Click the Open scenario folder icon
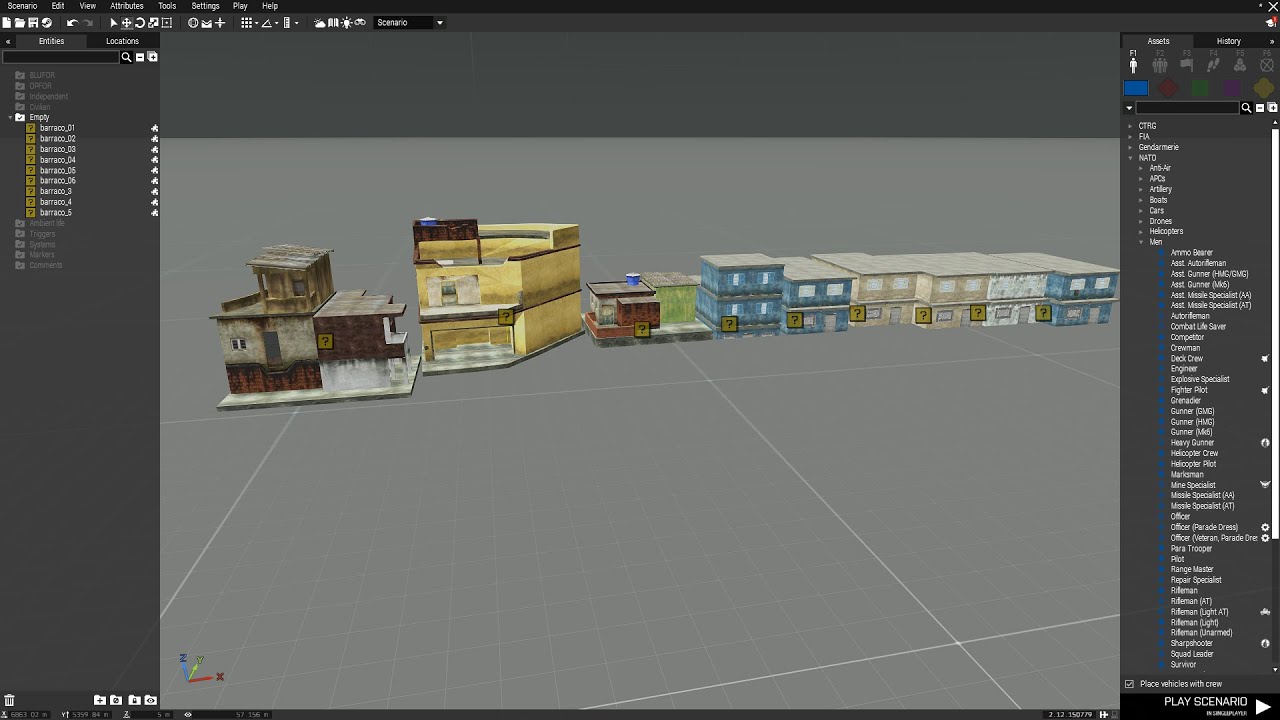Viewport: 1280px width, 720px height. pyautogui.click(x=20, y=22)
